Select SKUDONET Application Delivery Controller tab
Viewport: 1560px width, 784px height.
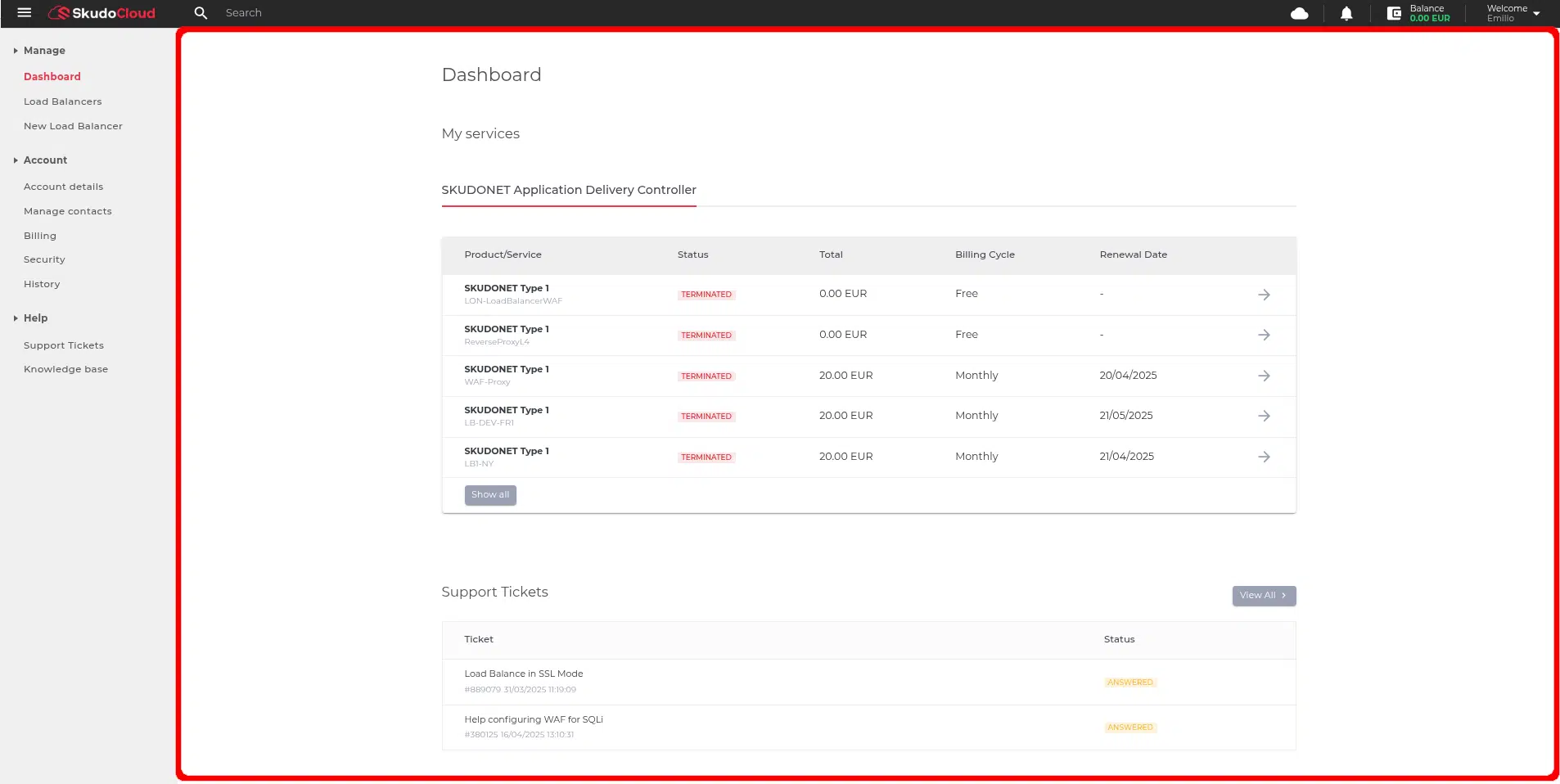point(569,190)
